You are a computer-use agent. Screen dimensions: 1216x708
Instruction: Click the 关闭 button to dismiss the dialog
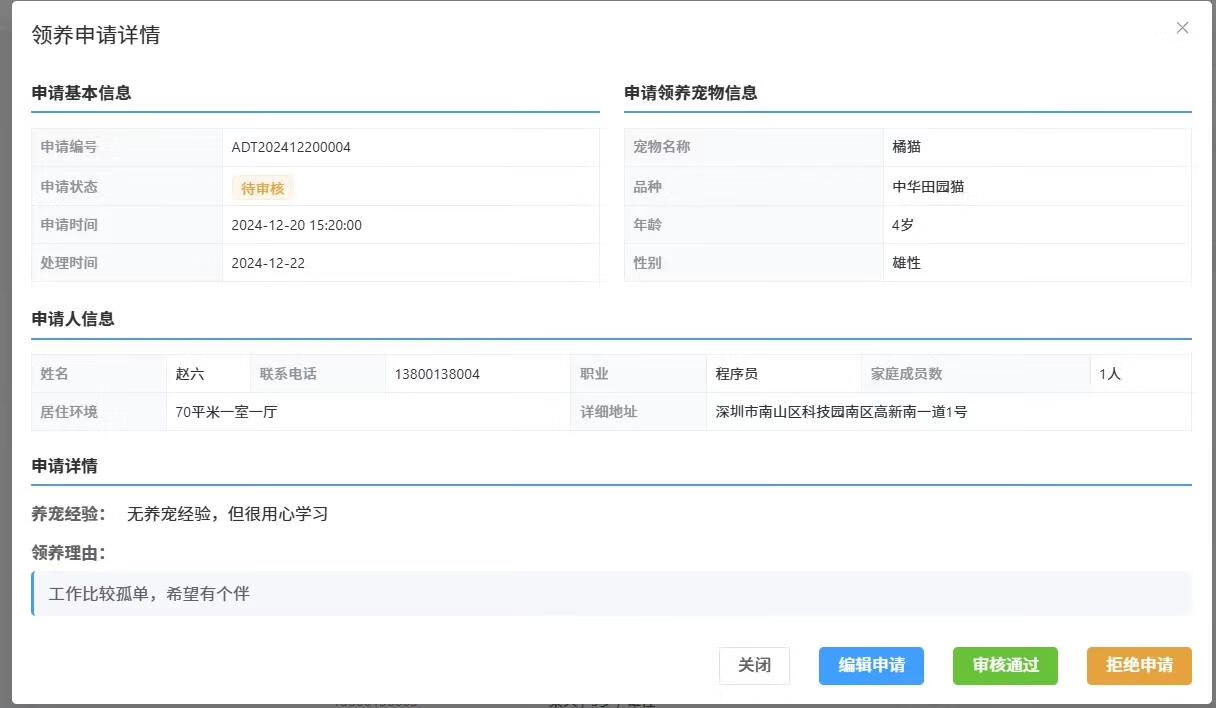[x=754, y=665]
